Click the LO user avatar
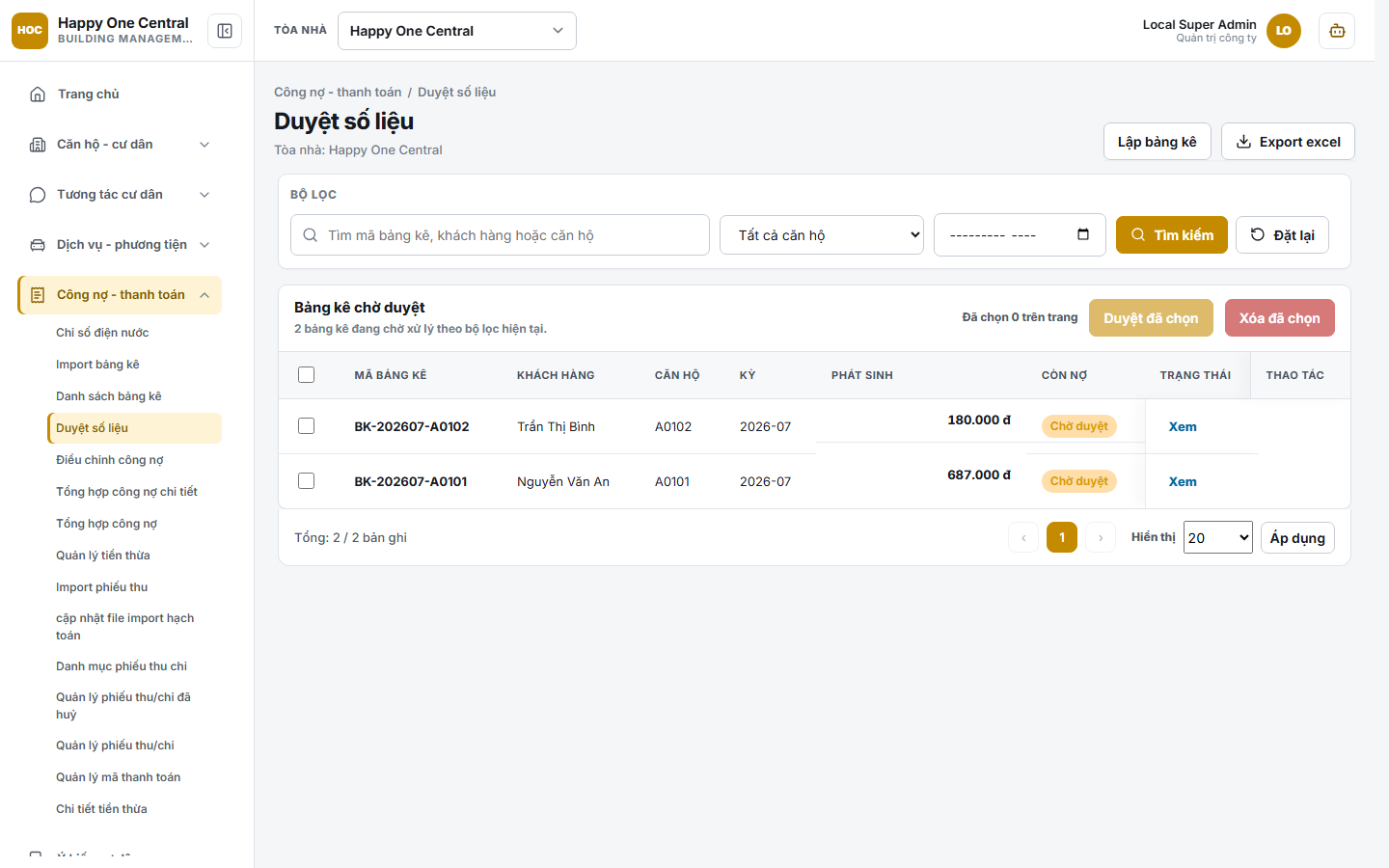Image resolution: width=1389 pixels, height=868 pixels. [x=1284, y=31]
